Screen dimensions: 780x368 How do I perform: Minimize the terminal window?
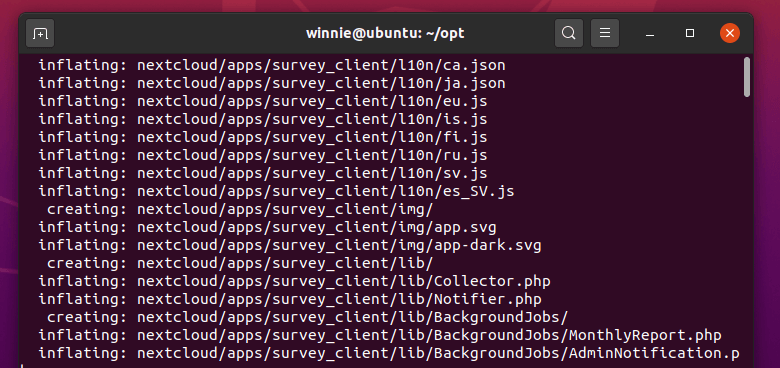pyautogui.click(x=649, y=33)
